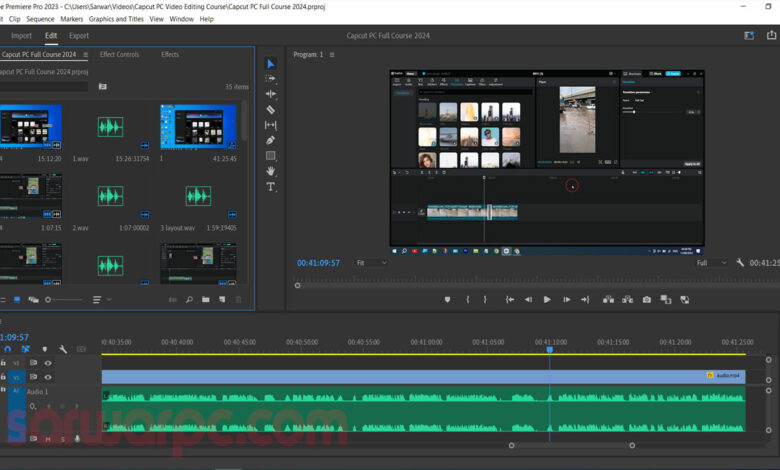Switch Project panel to Icon View
780x470 pixels.
coord(17,299)
